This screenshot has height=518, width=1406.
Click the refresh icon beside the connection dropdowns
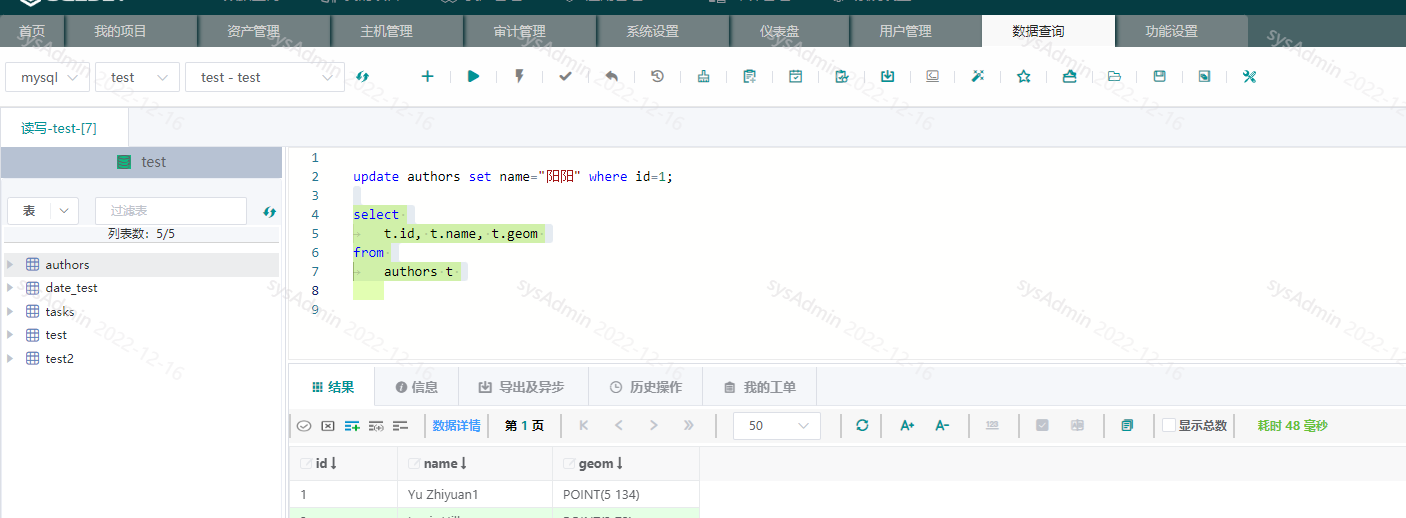coord(363,76)
